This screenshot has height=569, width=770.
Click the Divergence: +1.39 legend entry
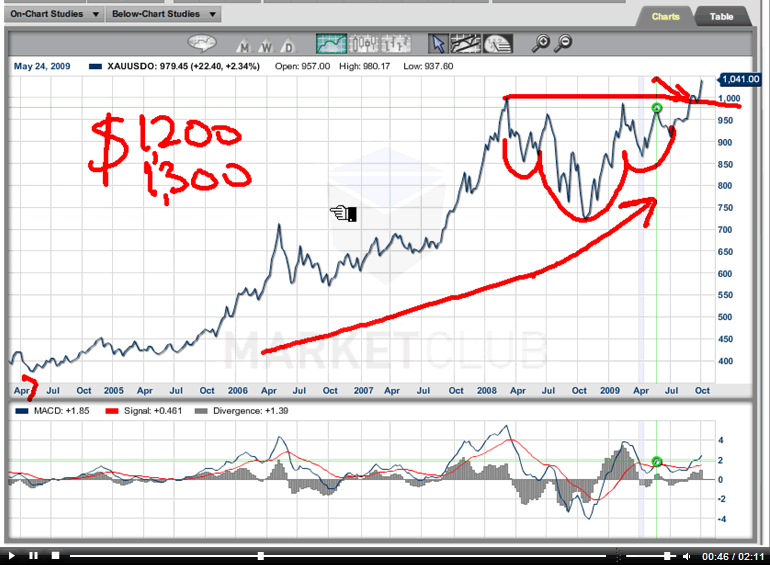coord(242,411)
